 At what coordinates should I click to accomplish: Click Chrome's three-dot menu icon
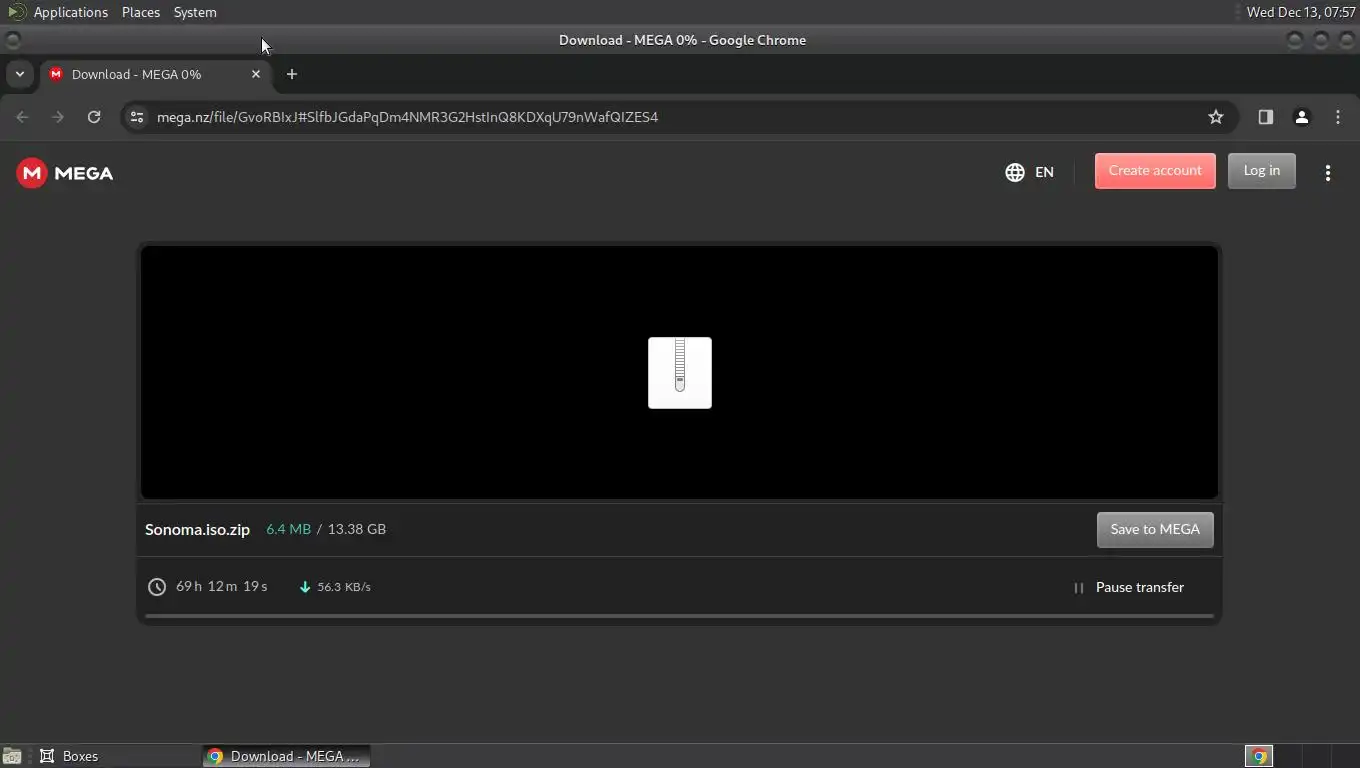tap(1338, 117)
